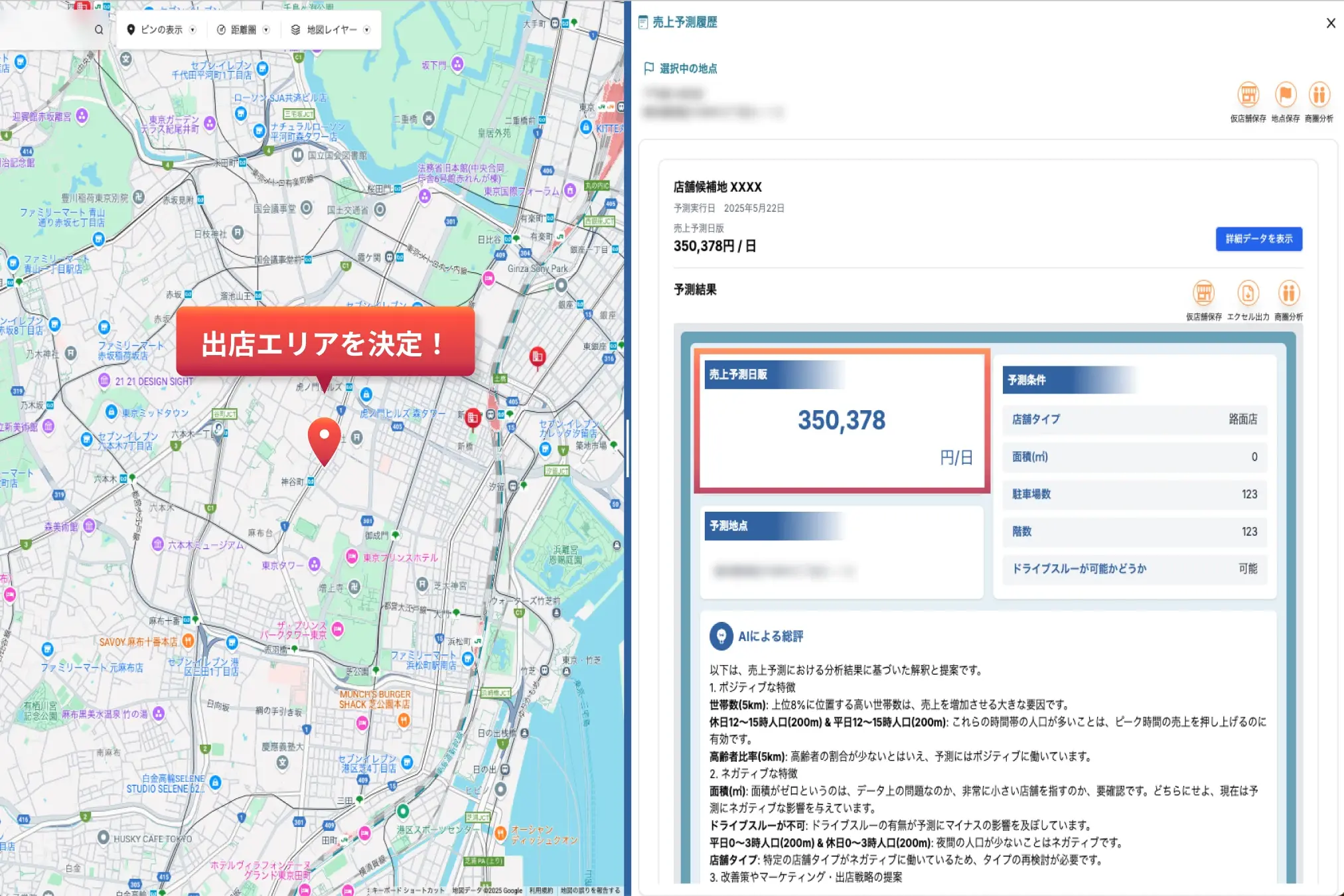Image resolution: width=1344 pixels, height=896 pixels.
Task: Click the エクセル出力 icon
Action: (x=1248, y=293)
